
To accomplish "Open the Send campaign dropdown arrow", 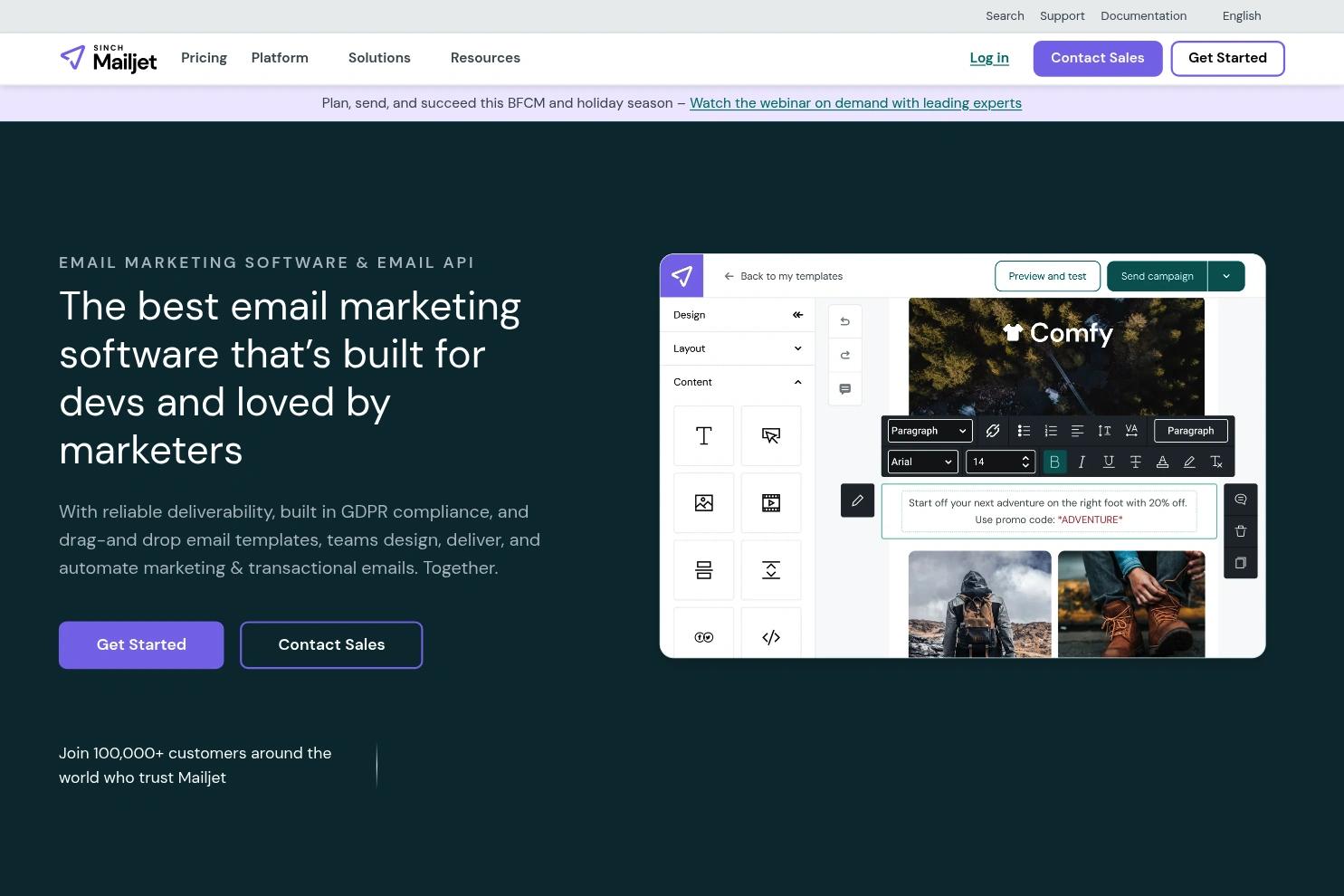I will click(x=1226, y=275).
